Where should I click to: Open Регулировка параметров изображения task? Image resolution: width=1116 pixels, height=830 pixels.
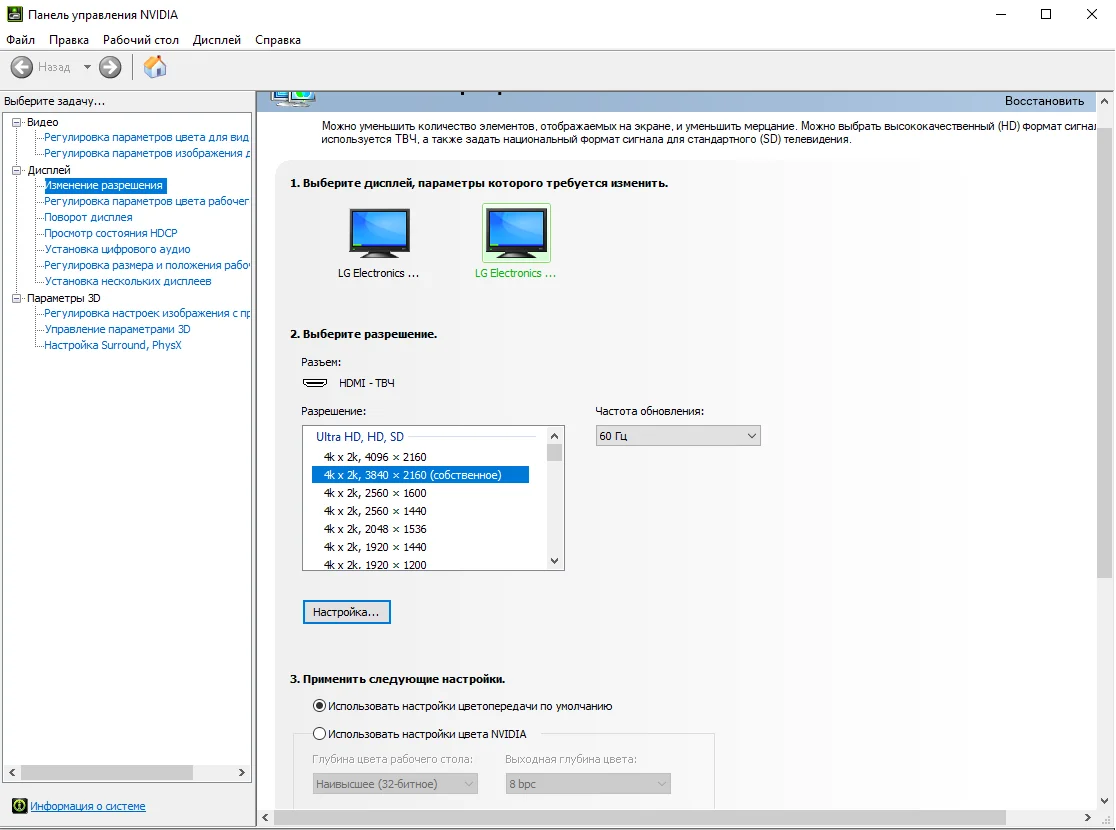[147, 153]
